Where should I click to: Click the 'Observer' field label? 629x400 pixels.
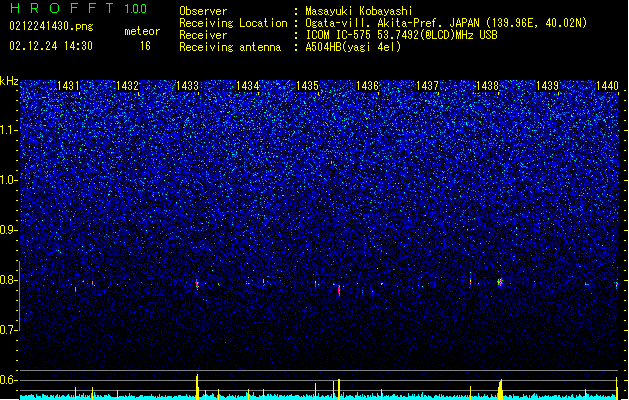(x=203, y=11)
